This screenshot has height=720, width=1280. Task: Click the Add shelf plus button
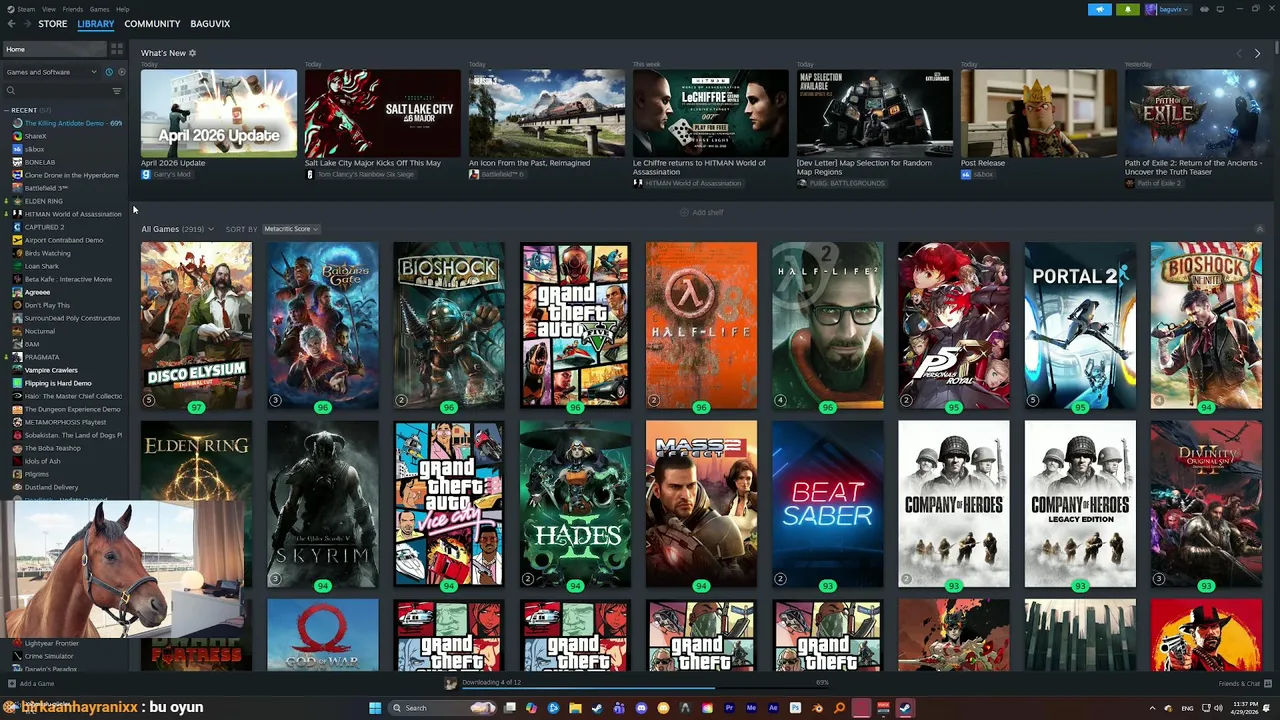[701, 212]
